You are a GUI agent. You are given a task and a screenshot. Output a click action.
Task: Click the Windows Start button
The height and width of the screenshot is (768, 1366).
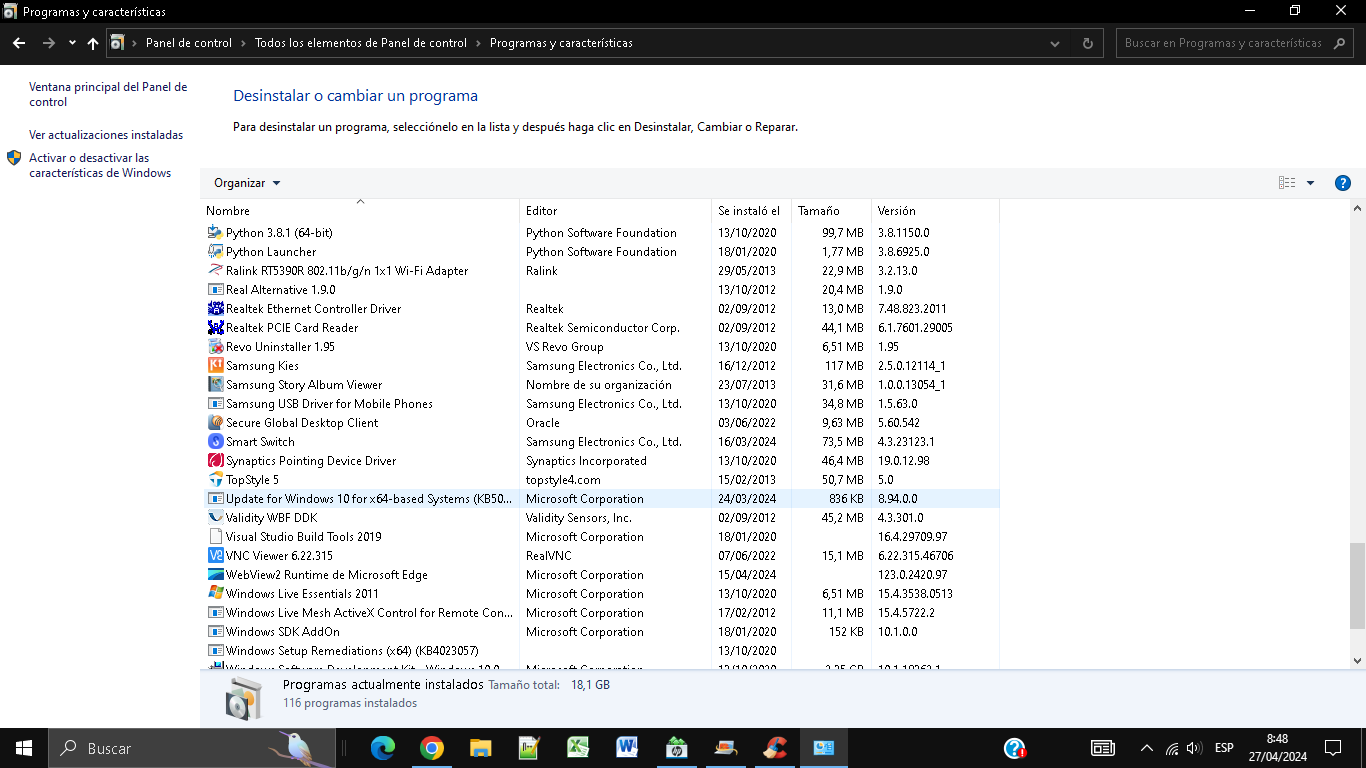pyautogui.click(x=24, y=748)
